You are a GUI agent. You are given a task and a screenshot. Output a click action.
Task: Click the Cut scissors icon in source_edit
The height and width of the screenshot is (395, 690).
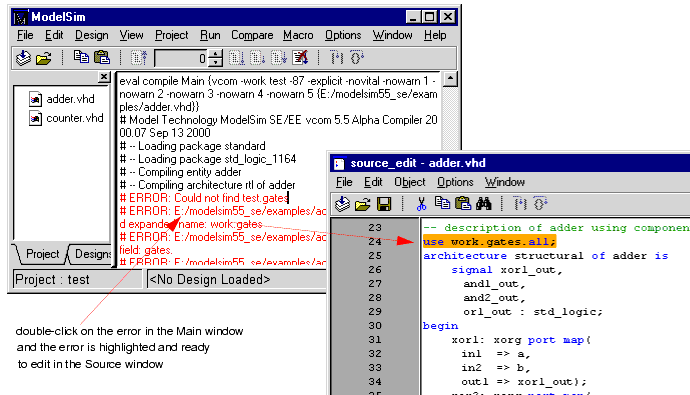tap(421, 204)
